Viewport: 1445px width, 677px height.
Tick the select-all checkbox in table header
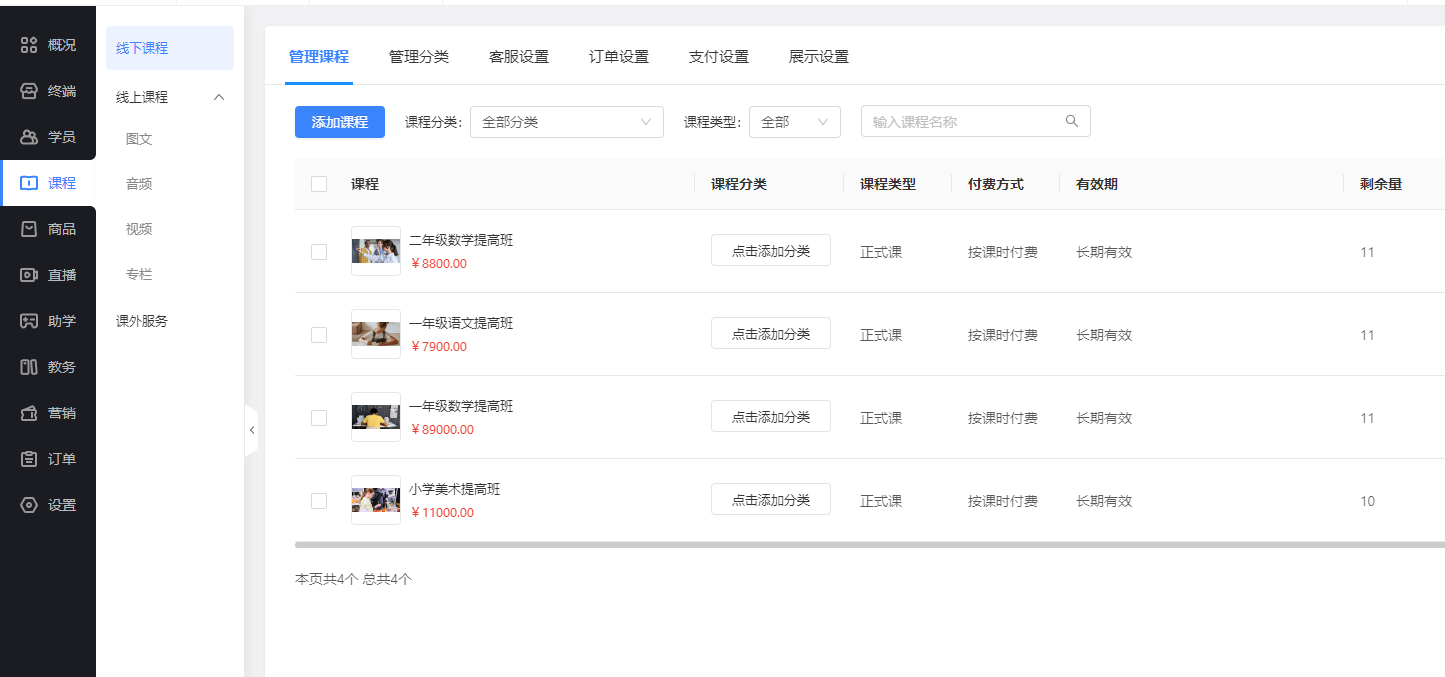[319, 184]
